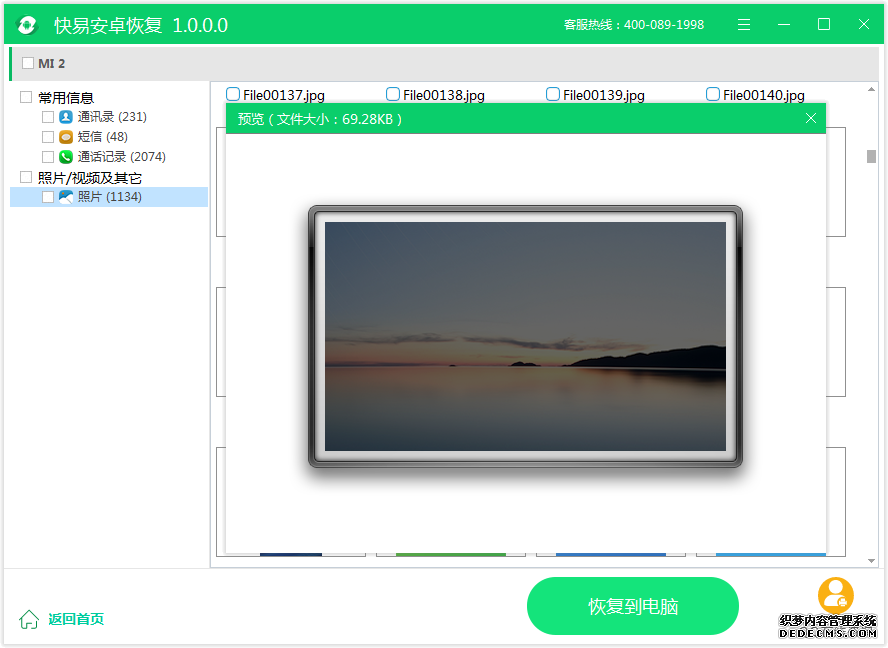
Task: Click the 恢复到电脑 restore button
Action: [x=633, y=606]
